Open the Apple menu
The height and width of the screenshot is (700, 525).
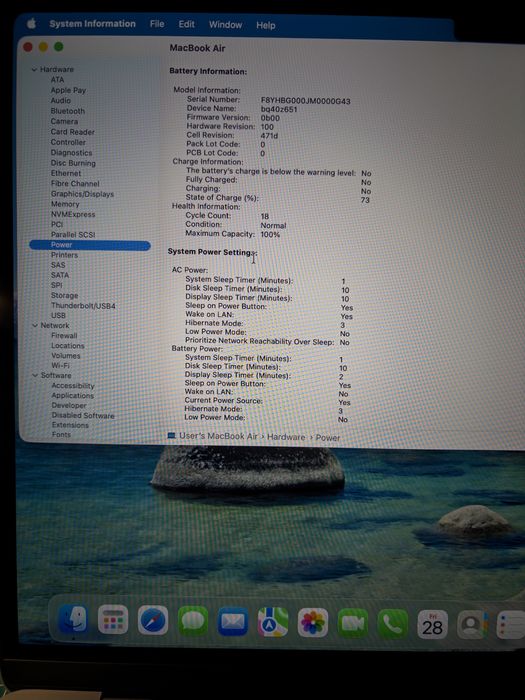(x=31, y=23)
